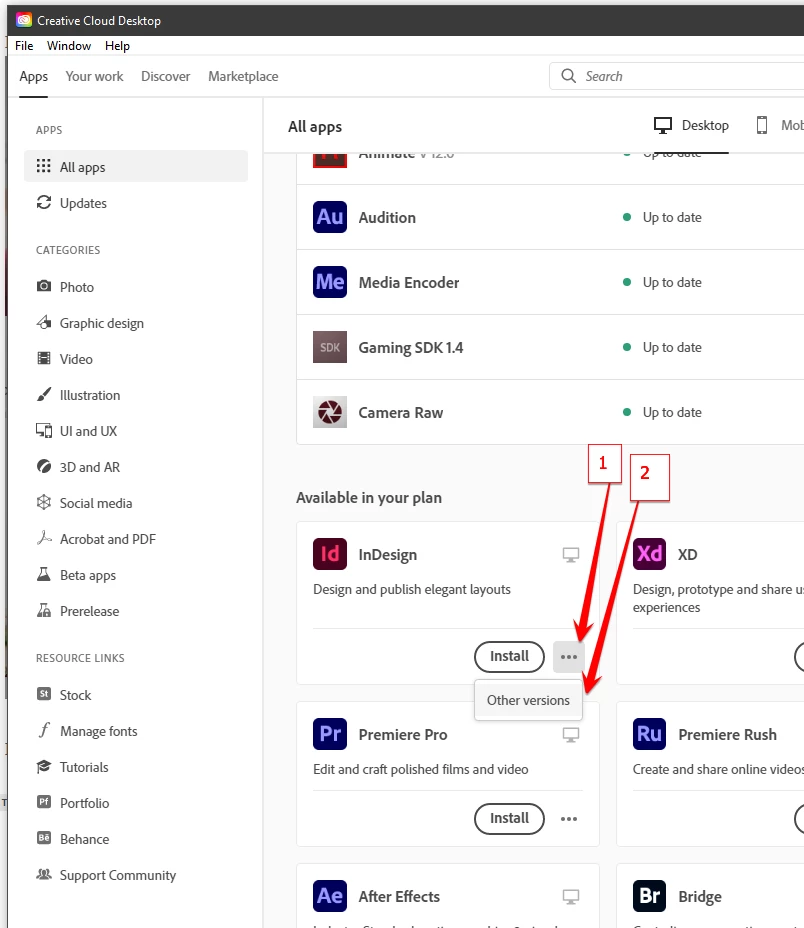Image resolution: width=804 pixels, height=928 pixels.
Task: Click the All apps grid icon
Action: pyautogui.click(x=43, y=166)
